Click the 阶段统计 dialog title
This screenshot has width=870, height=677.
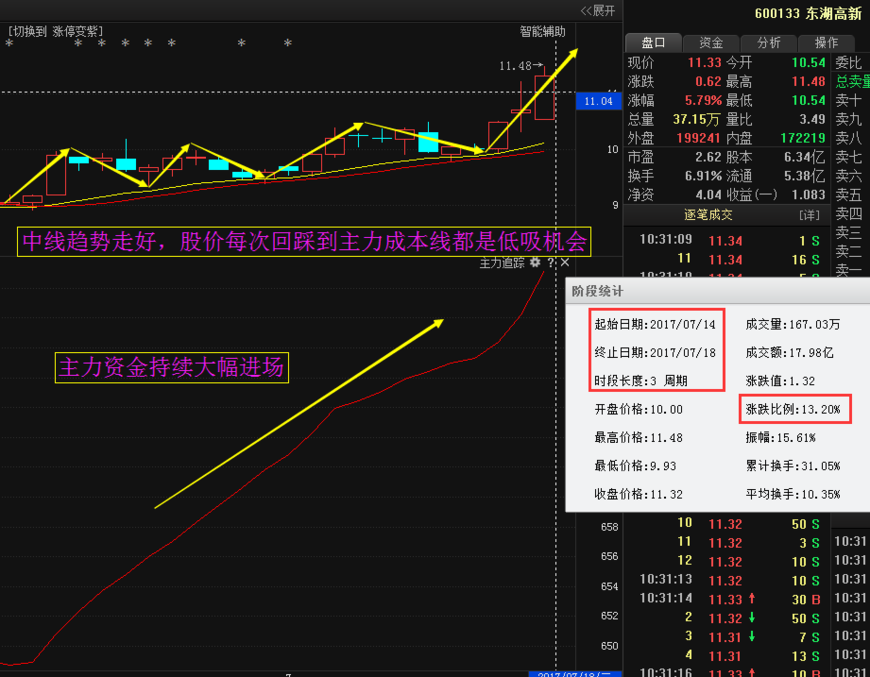click(x=598, y=291)
